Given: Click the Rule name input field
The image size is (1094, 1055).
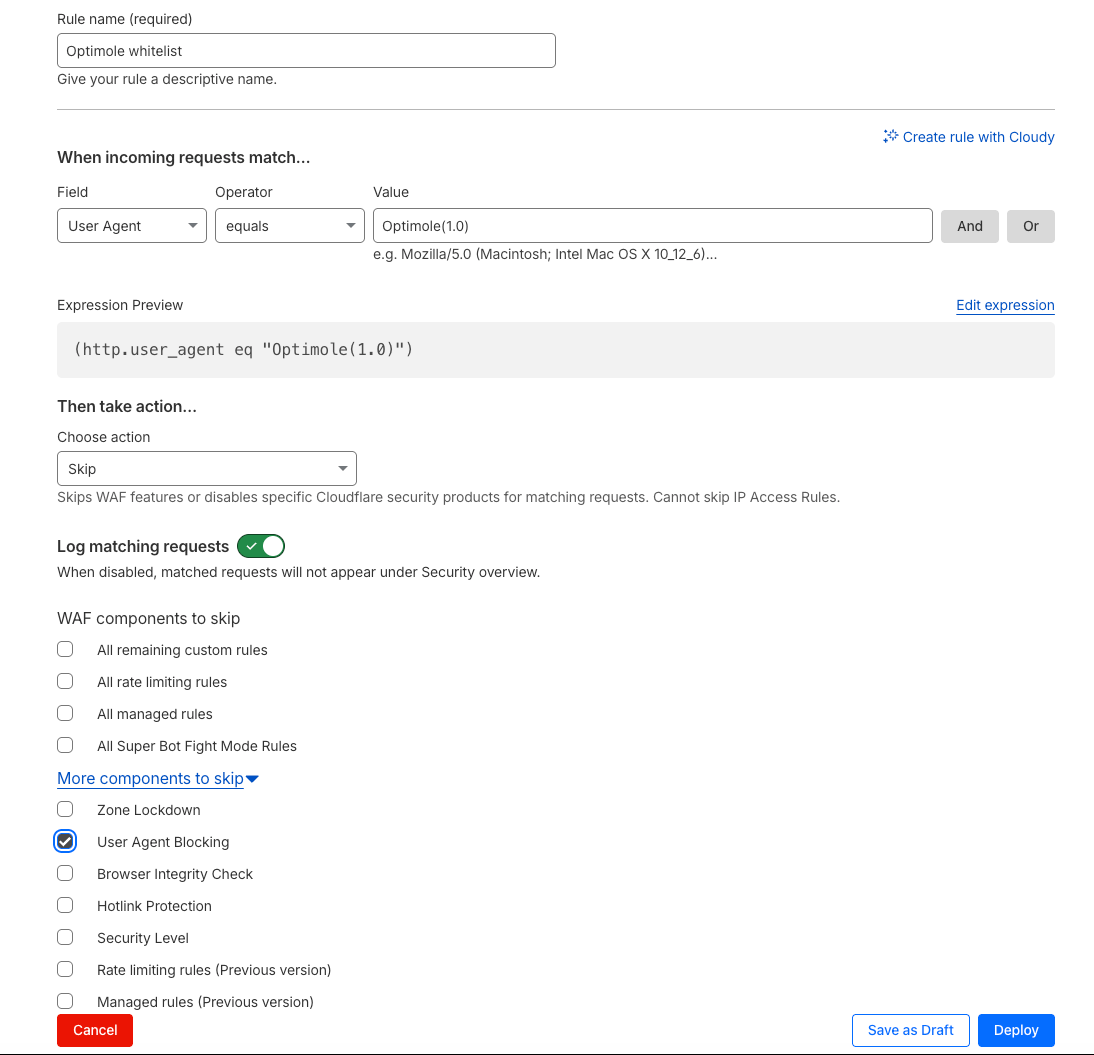Looking at the screenshot, I should [306, 51].
